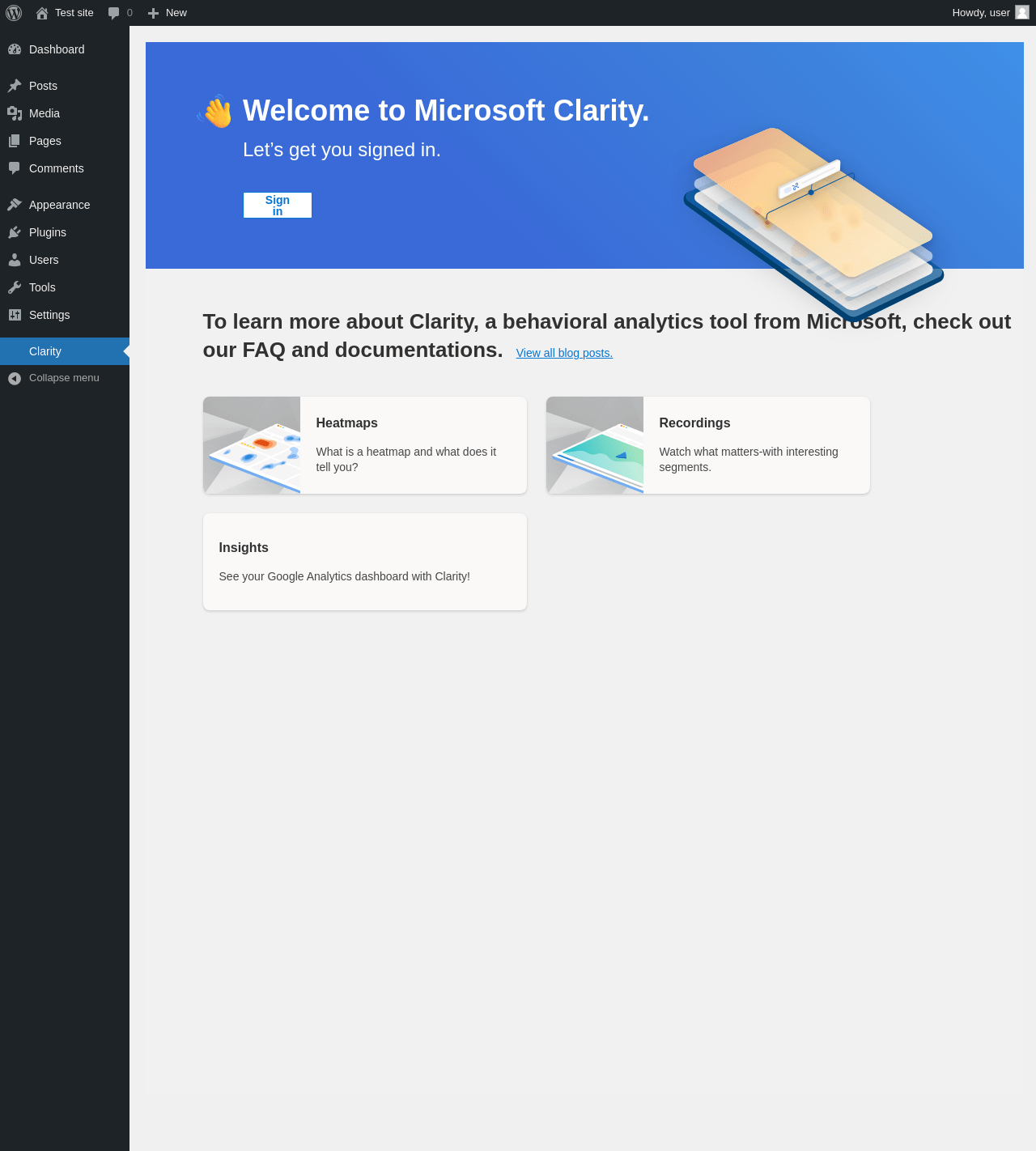Click the comment count 0 in admin bar
This screenshot has height=1151, width=1036.
pyautogui.click(x=129, y=13)
